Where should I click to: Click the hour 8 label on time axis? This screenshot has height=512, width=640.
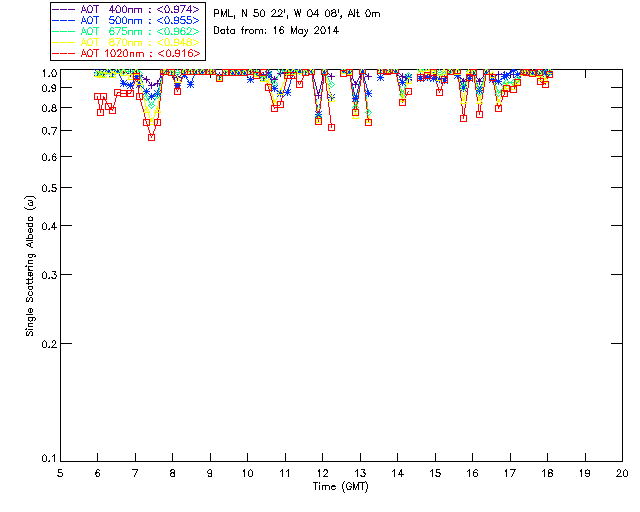point(173,473)
